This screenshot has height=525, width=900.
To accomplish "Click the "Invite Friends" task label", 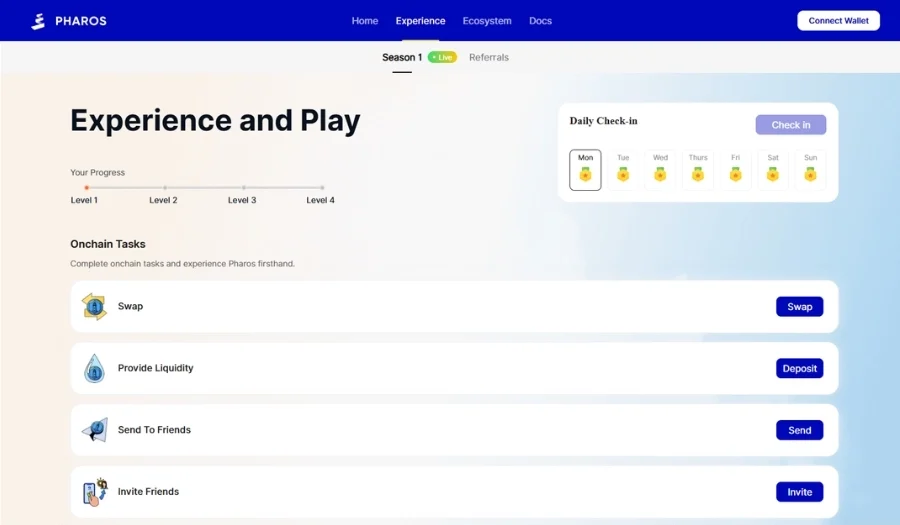I will click(148, 492).
